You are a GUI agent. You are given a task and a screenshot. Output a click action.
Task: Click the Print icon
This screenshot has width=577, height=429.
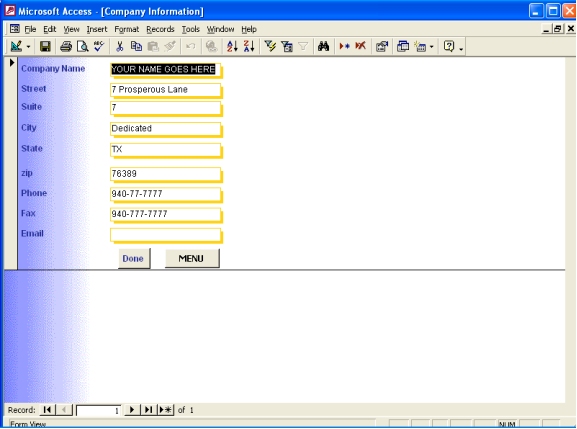point(66,46)
